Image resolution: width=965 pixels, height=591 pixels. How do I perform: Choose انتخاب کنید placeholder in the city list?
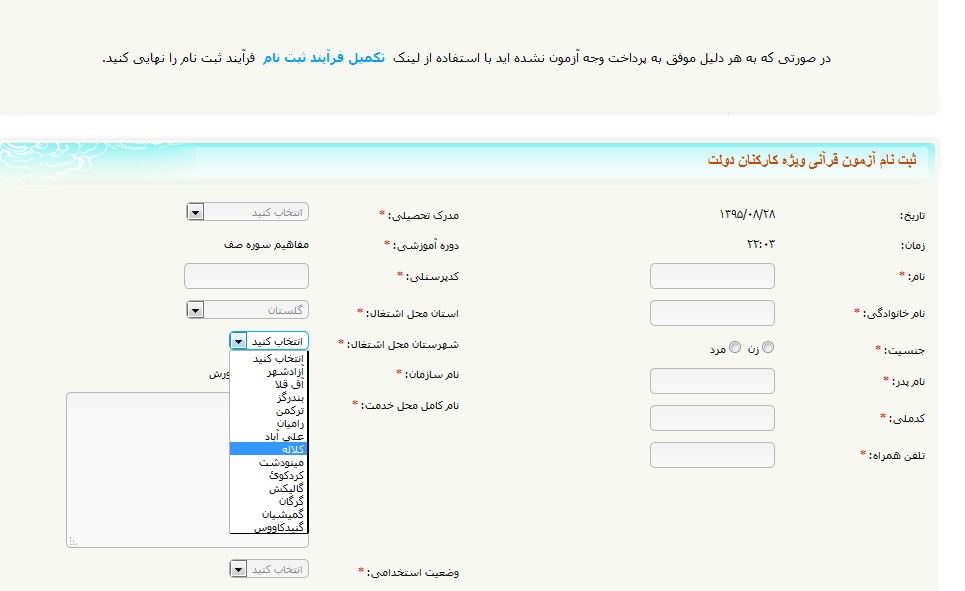coord(268,358)
